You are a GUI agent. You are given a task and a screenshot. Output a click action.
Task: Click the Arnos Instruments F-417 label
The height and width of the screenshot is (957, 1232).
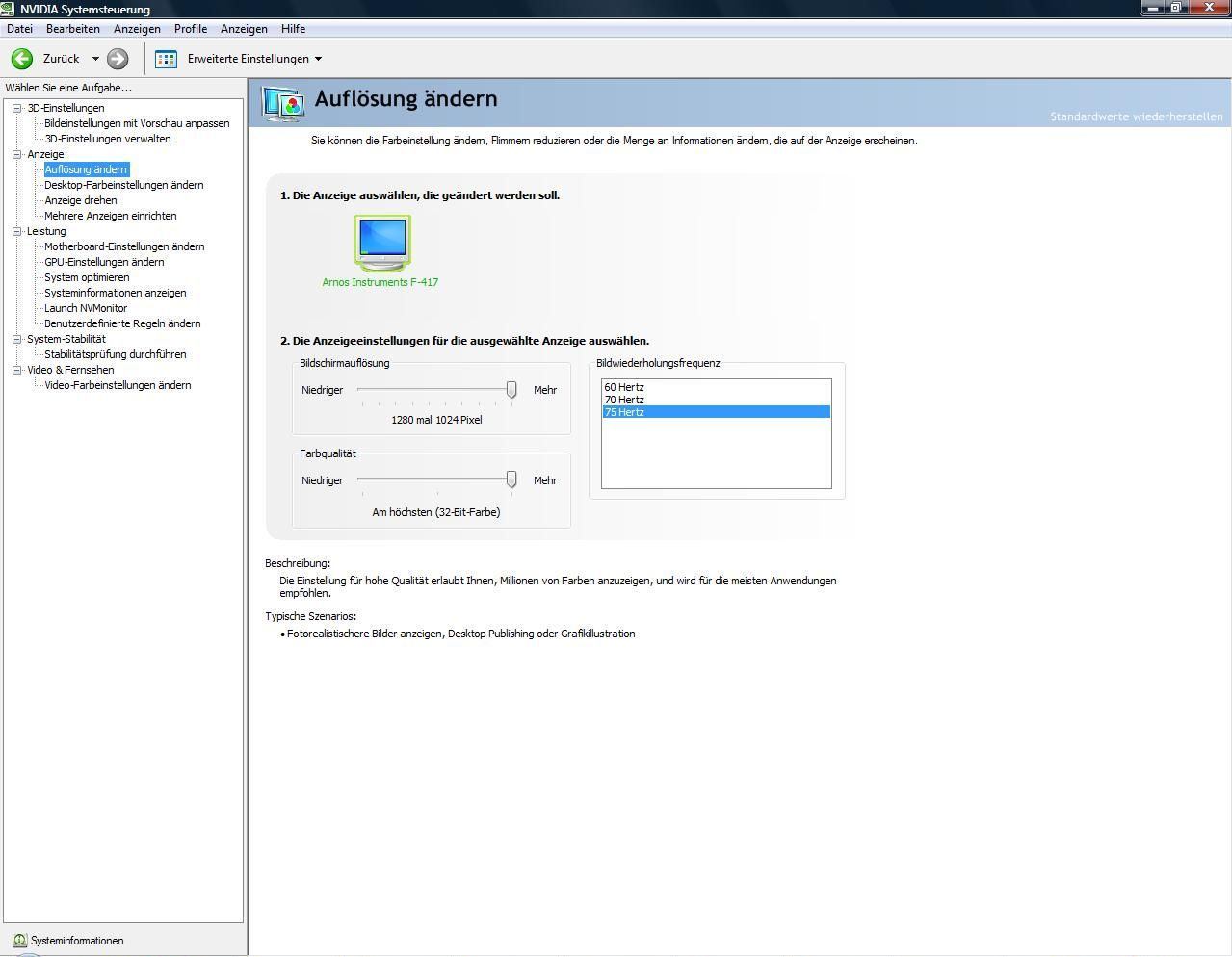click(x=380, y=282)
